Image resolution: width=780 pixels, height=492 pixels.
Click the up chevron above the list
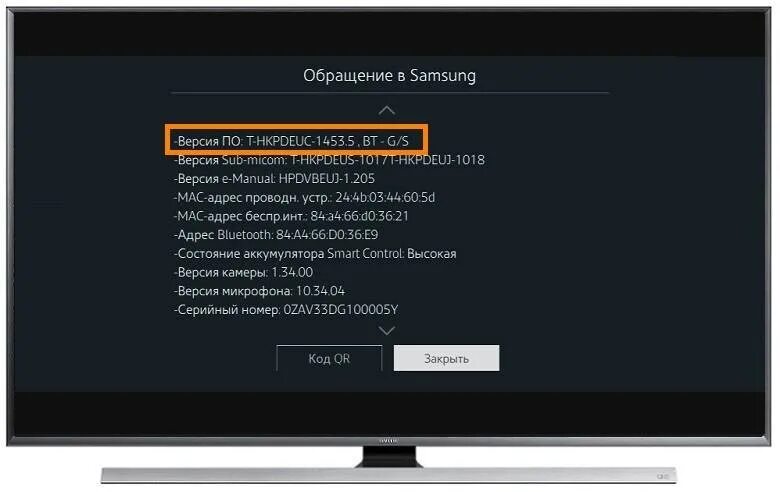point(387,110)
